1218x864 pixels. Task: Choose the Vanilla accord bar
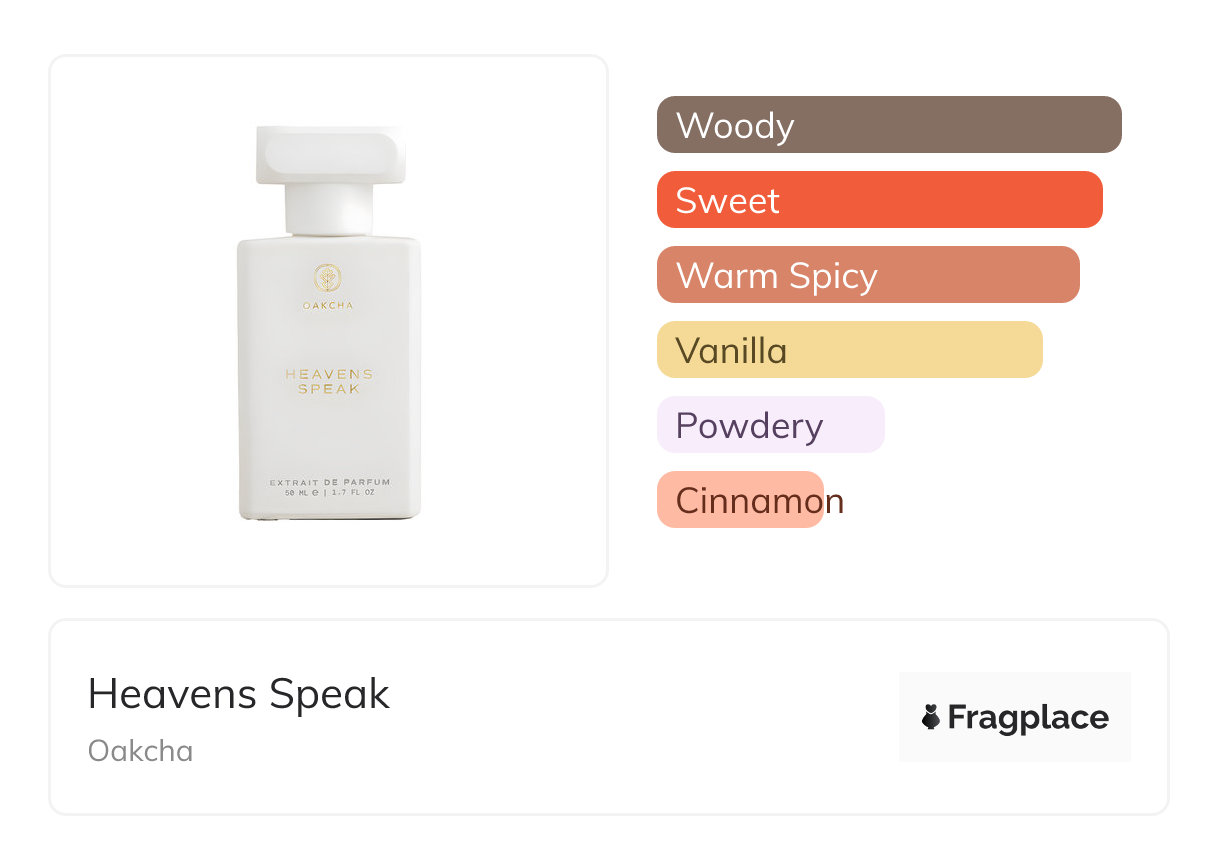pyautogui.click(x=849, y=350)
